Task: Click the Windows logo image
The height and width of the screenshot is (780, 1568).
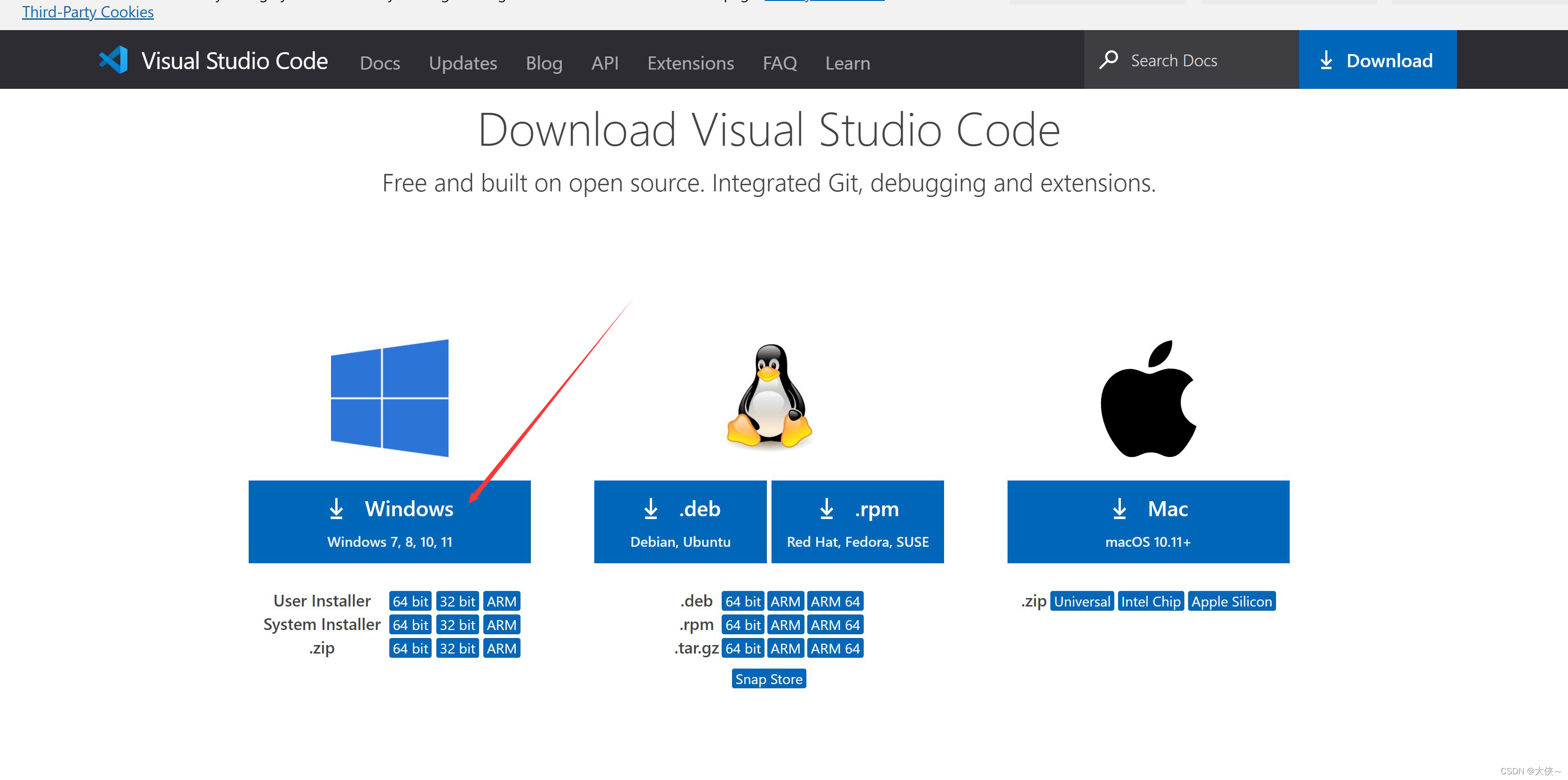Action: [x=390, y=398]
